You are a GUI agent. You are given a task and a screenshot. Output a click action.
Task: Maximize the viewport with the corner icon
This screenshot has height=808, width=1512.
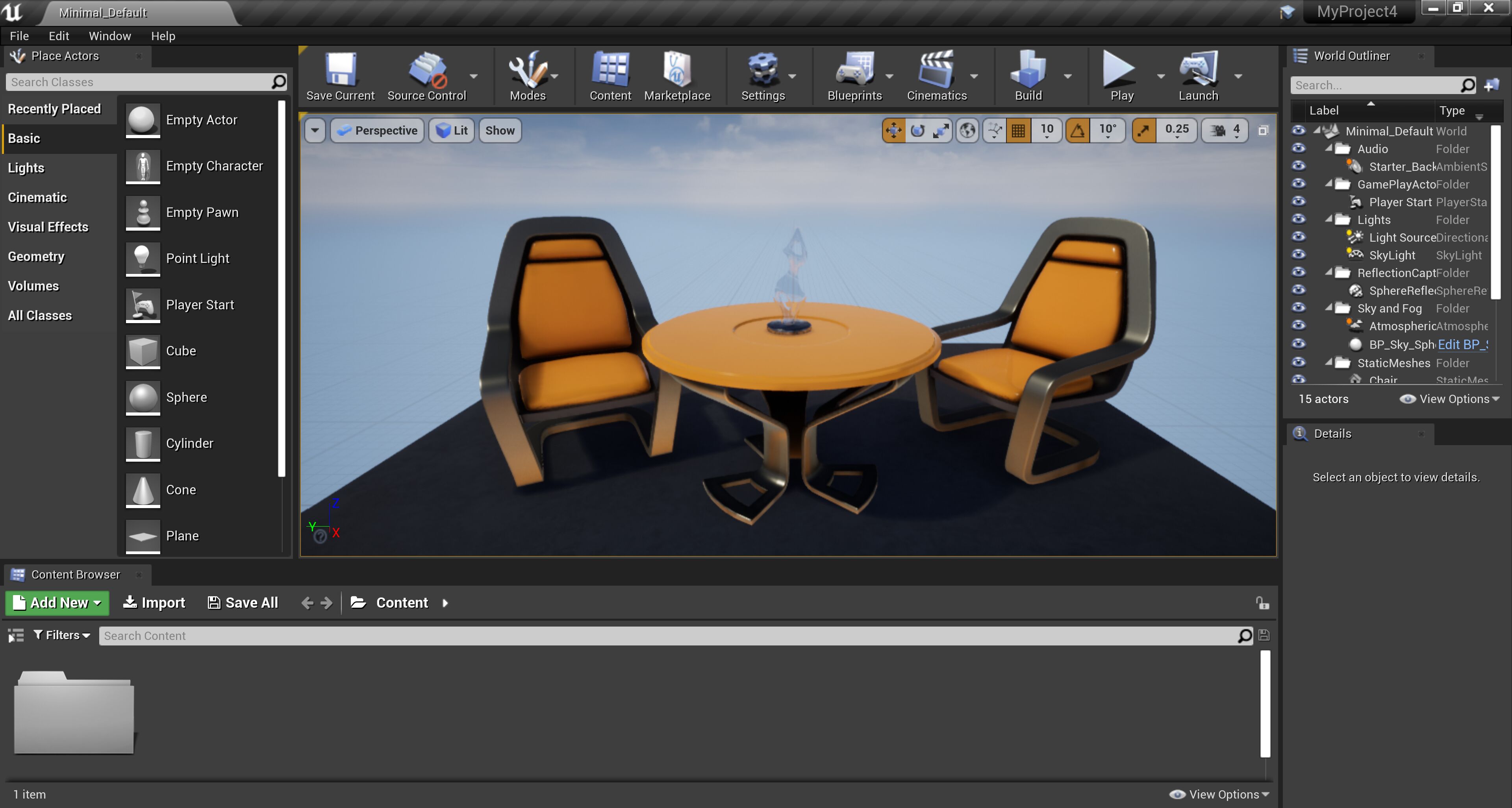pyautogui.click(x=1263, y=130)
